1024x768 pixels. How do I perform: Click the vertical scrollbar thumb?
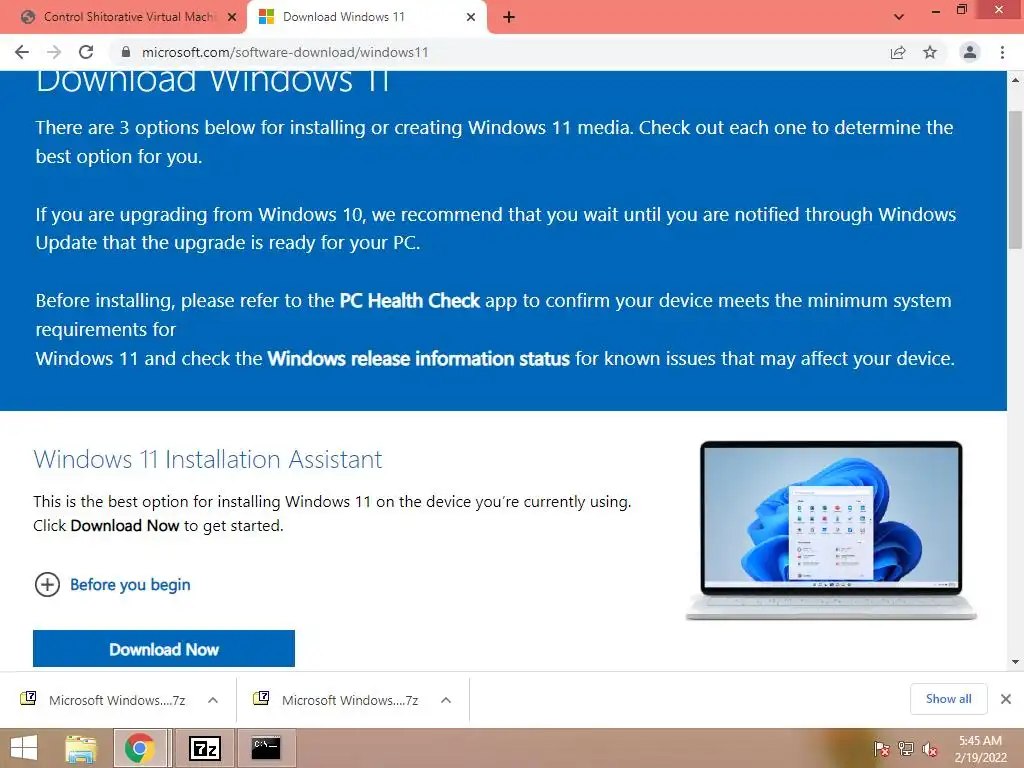coord(1016,180)
